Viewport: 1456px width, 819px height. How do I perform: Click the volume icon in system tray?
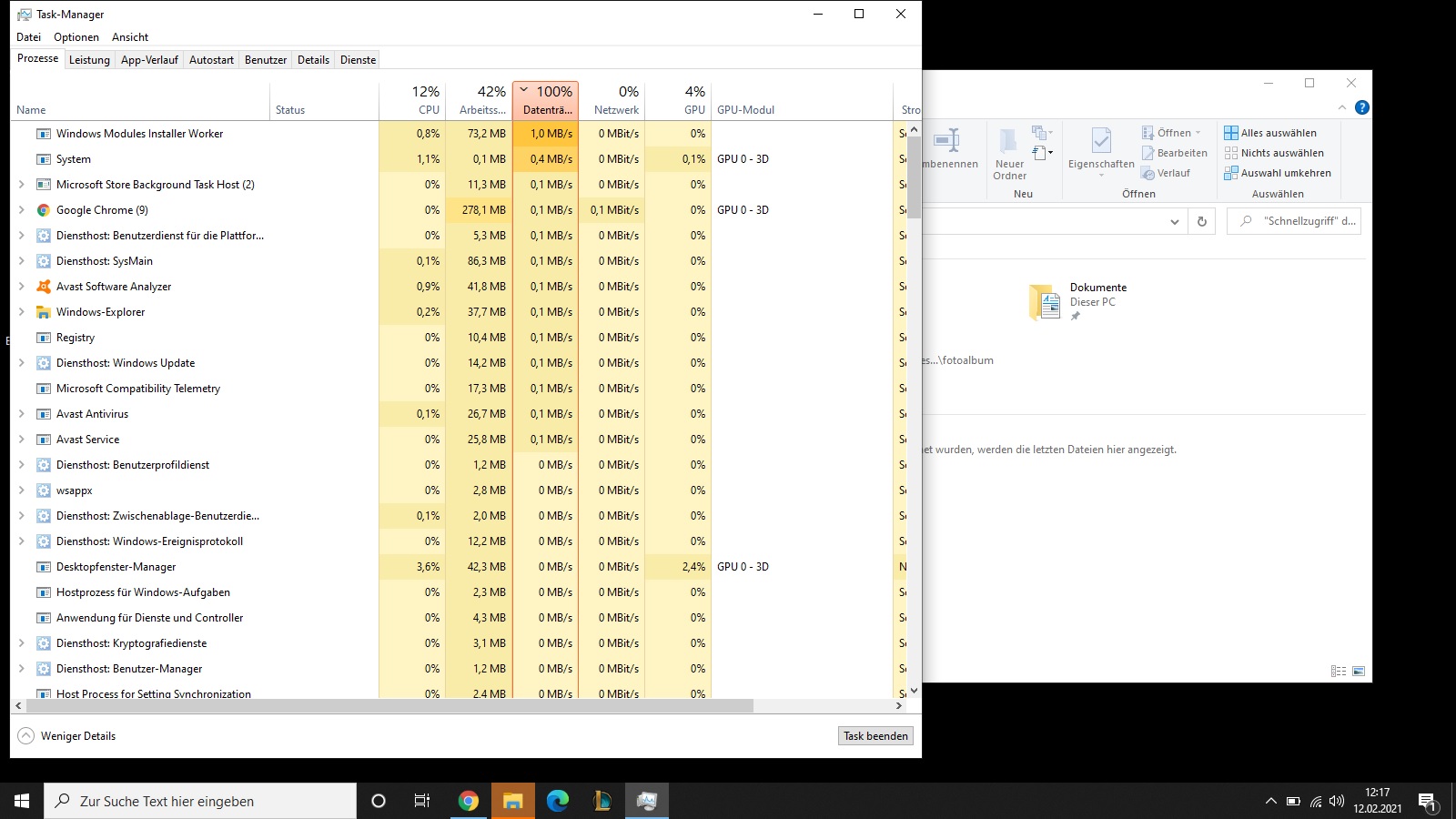[1337, 801]
